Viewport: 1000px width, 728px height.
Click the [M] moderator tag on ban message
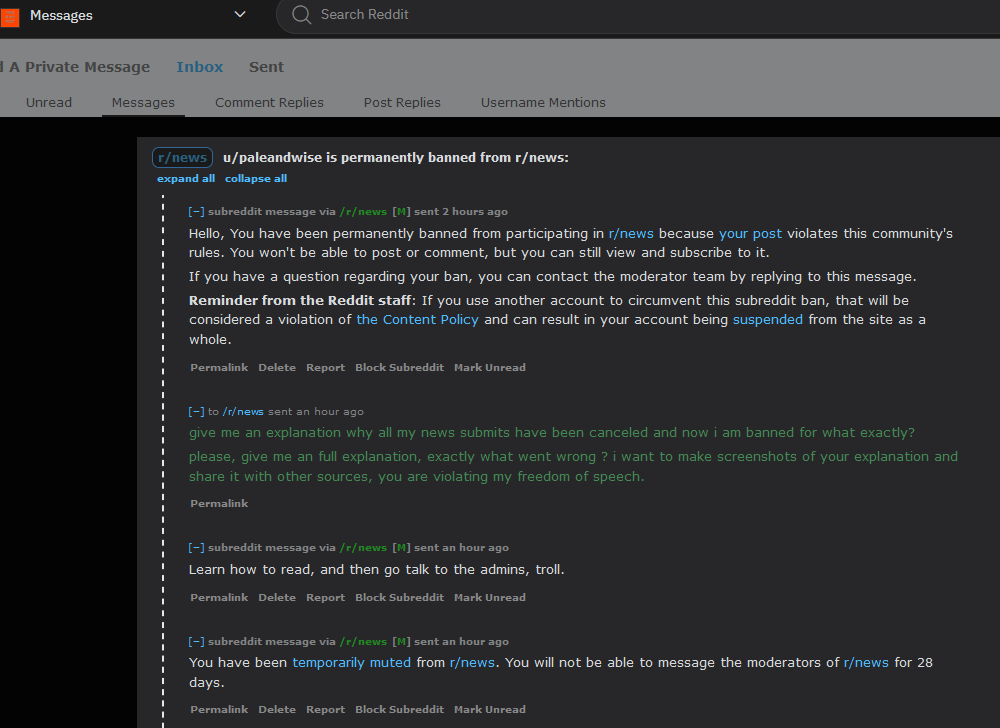click(401, 212)
